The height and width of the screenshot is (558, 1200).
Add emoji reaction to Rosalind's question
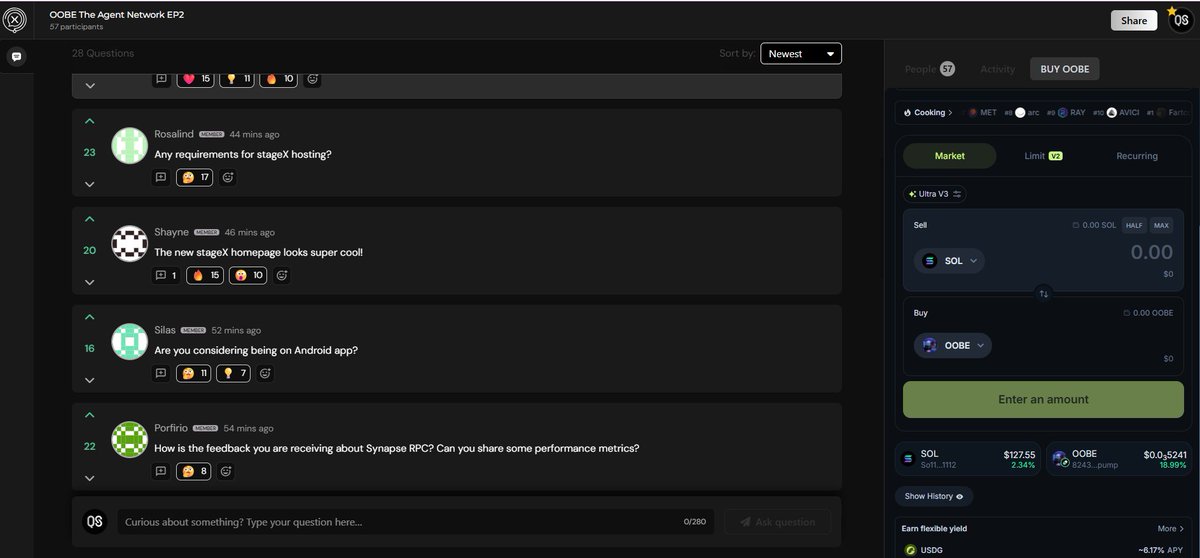pos(228,177)
